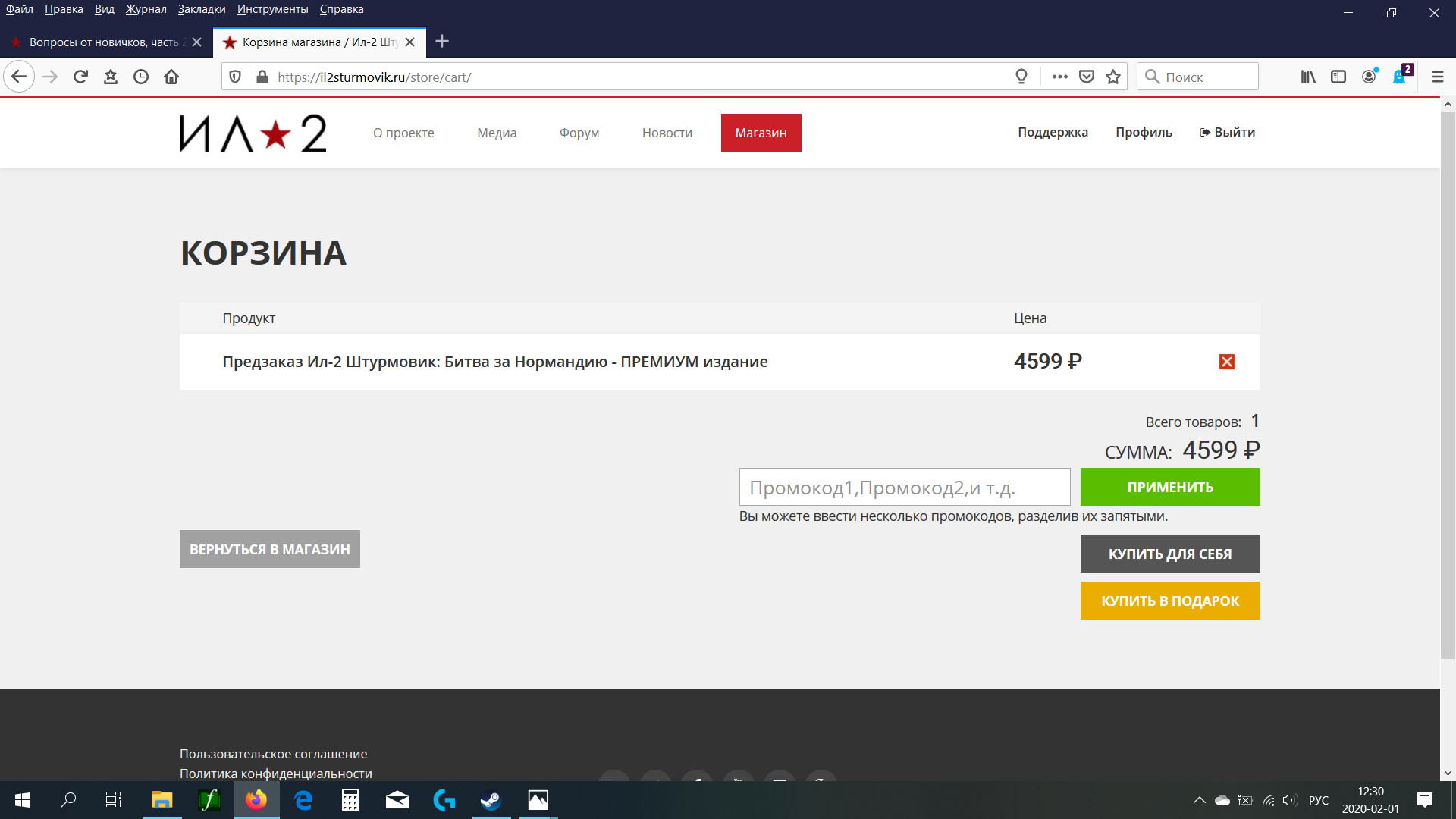Open a new browser tab
1456x819 pixels.
442,42
